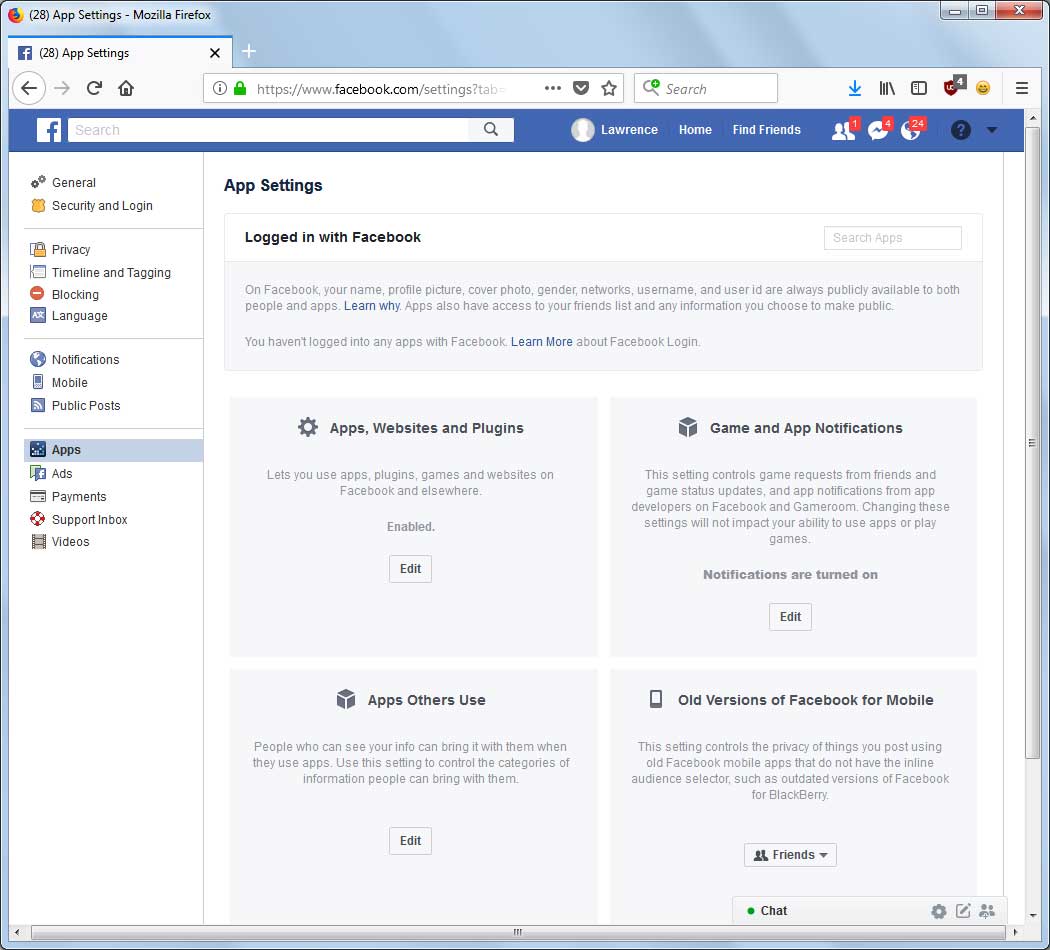1050x950 pixels.
Task: Go to Firefox home page
Action: [126, 88]
